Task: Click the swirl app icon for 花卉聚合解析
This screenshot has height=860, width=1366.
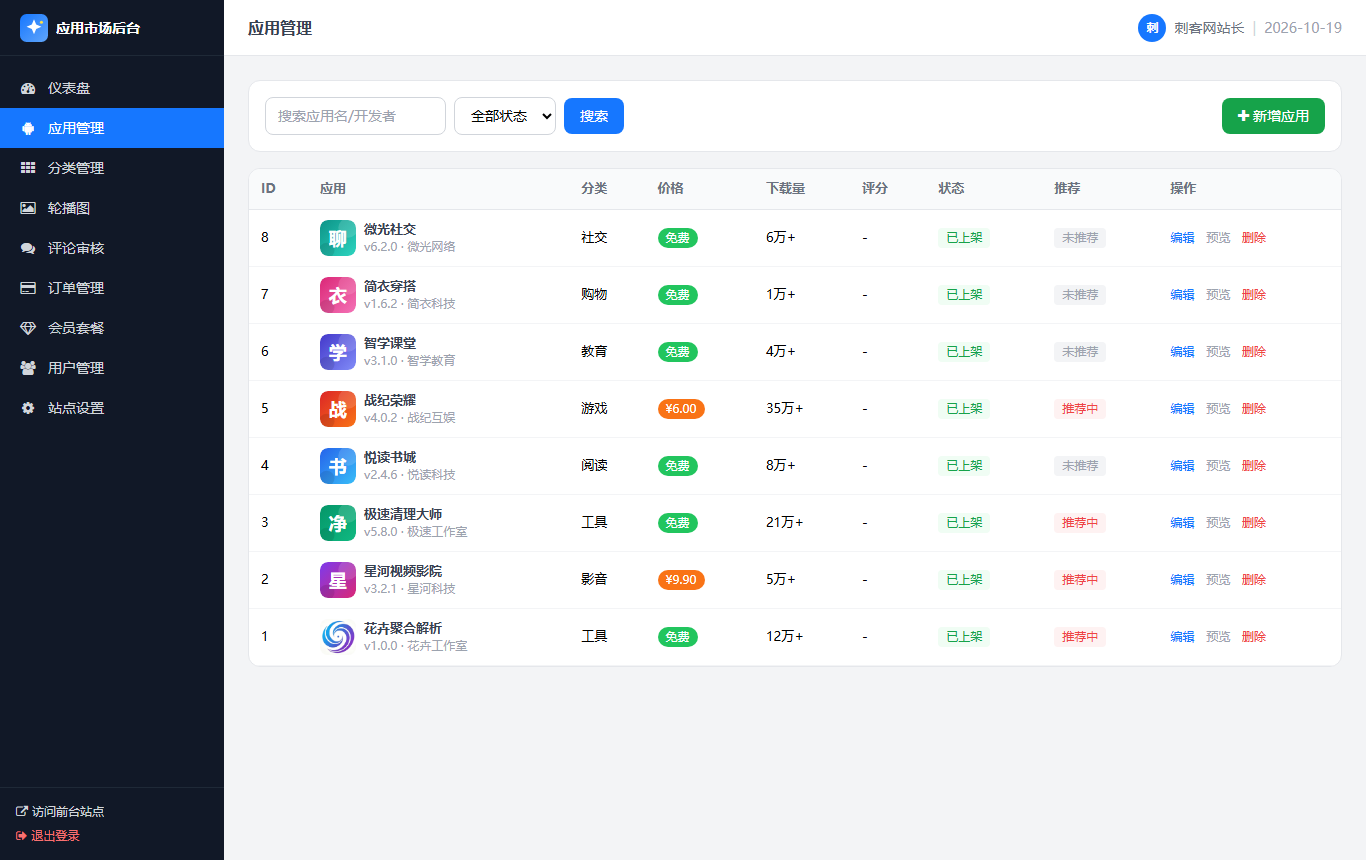Action: (x=338, y=637)
